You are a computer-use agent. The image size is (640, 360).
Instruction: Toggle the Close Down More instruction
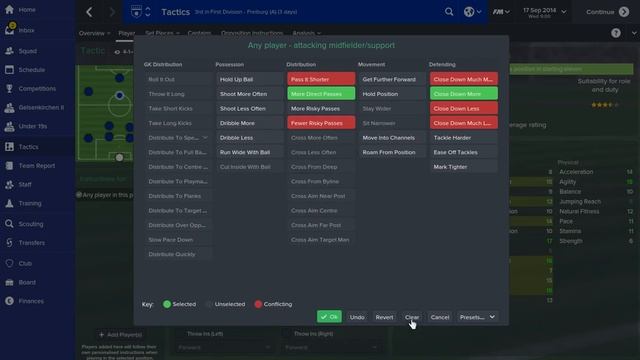click(464, 94)
